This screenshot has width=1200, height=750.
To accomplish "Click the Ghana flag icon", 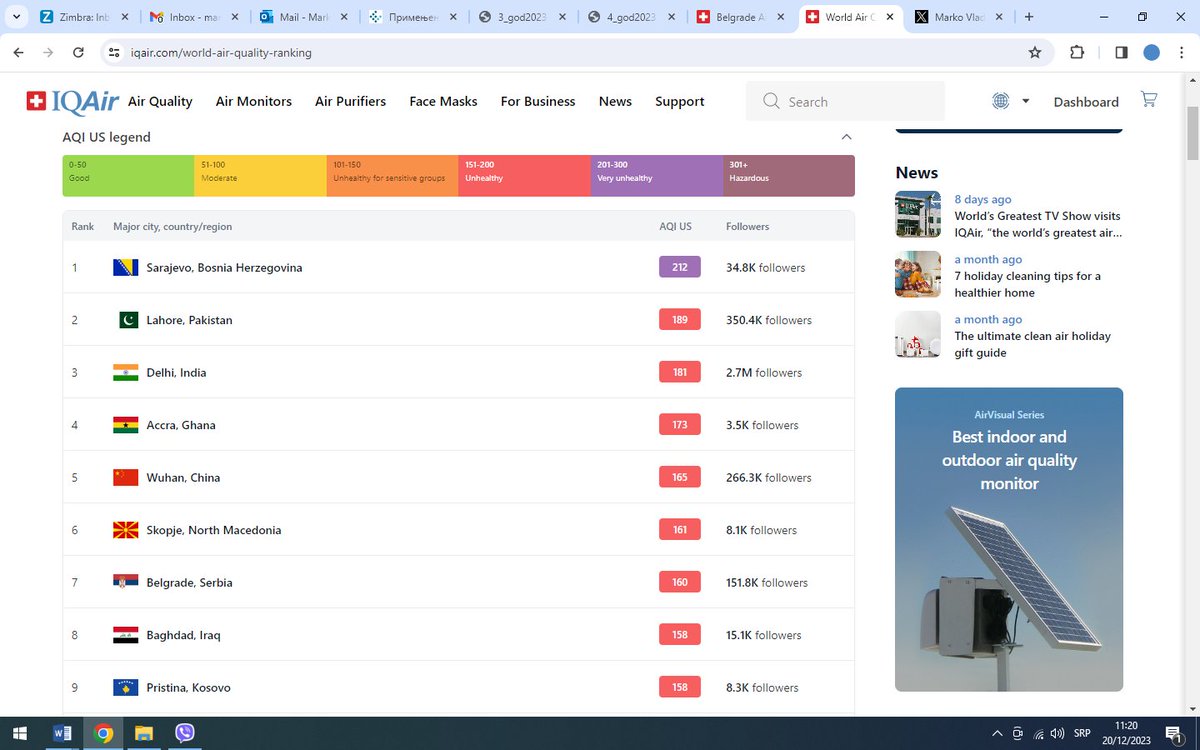I will pos(126,425).
